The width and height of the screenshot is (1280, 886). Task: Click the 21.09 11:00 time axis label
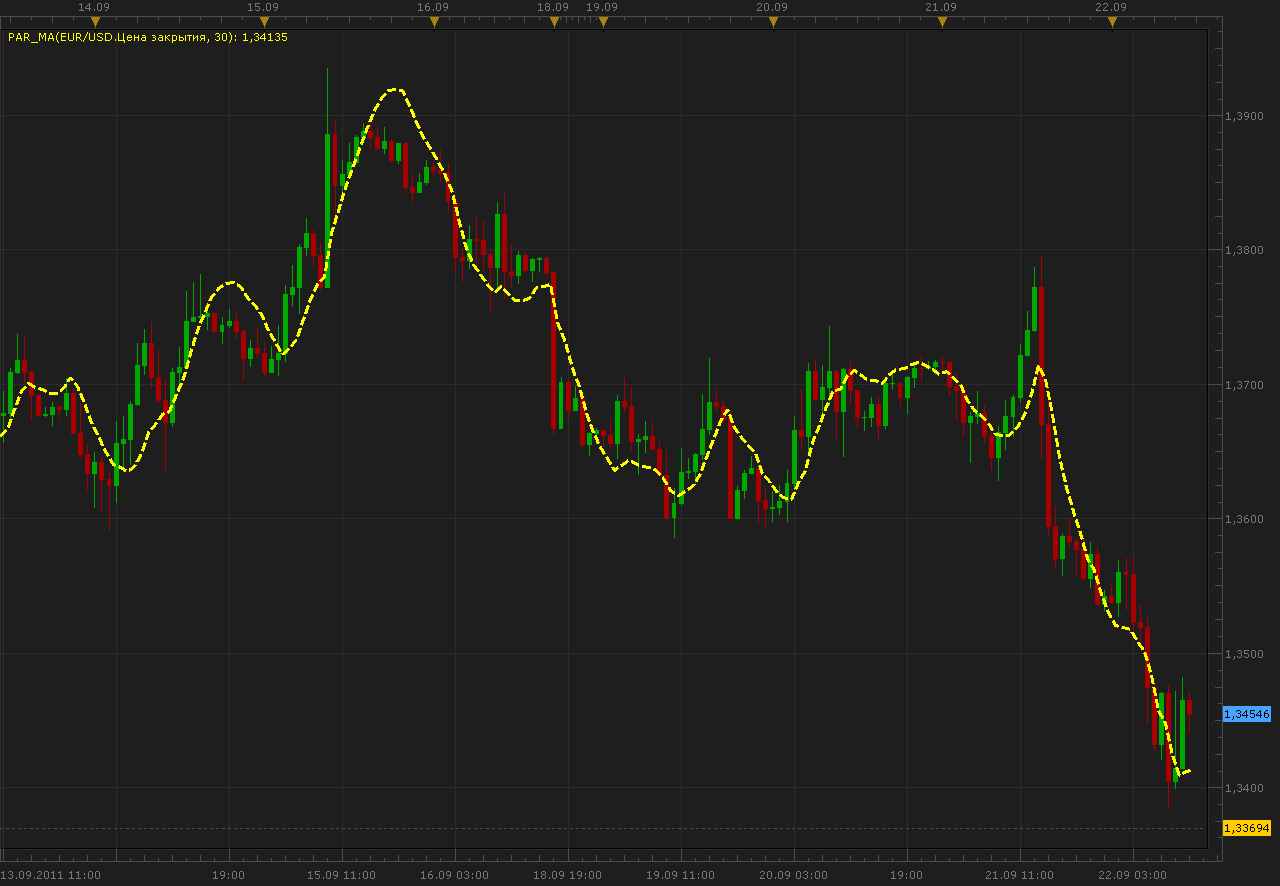[1020, 875]
